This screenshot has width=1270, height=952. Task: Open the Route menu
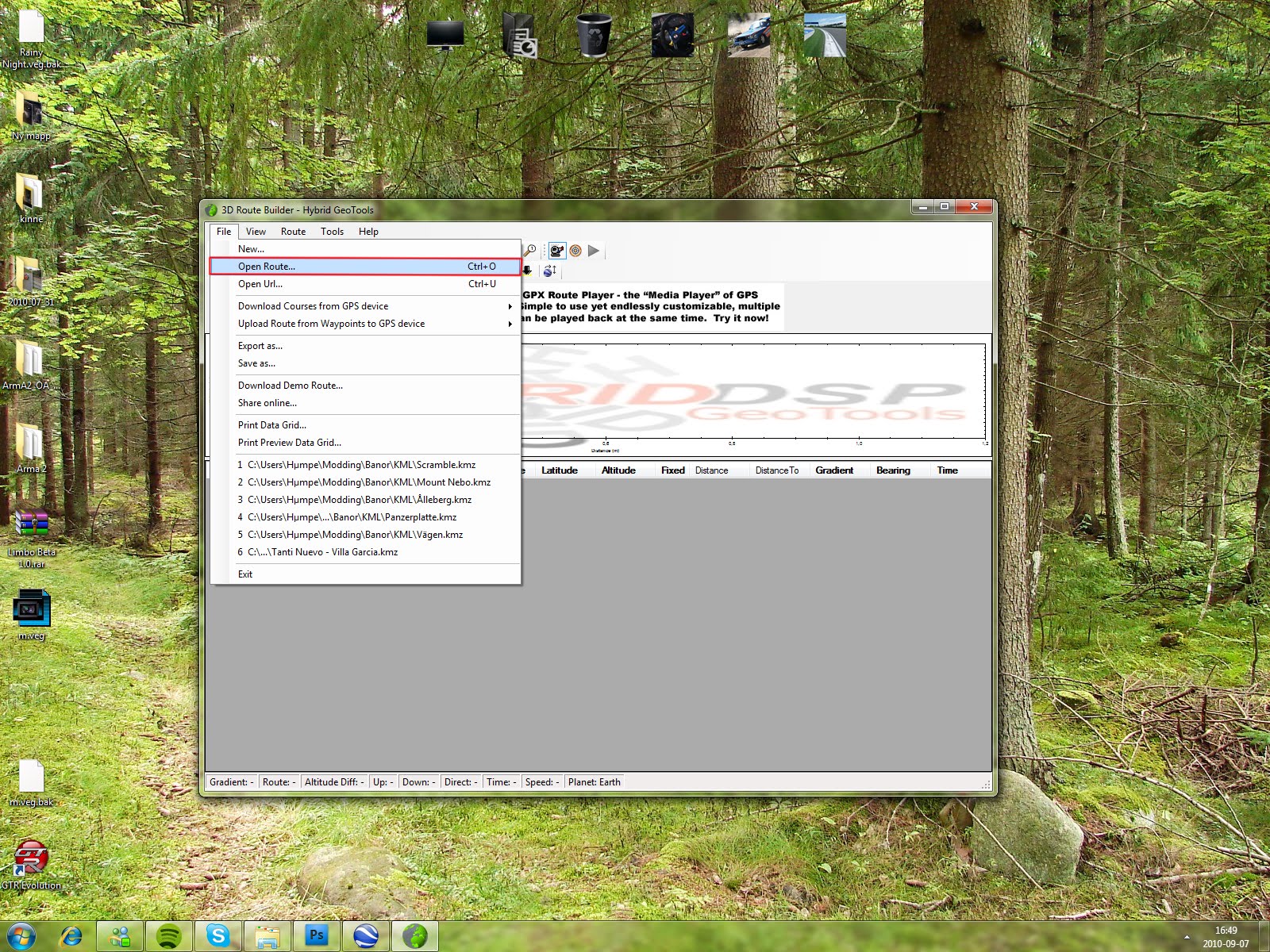[x=293, y=232]
